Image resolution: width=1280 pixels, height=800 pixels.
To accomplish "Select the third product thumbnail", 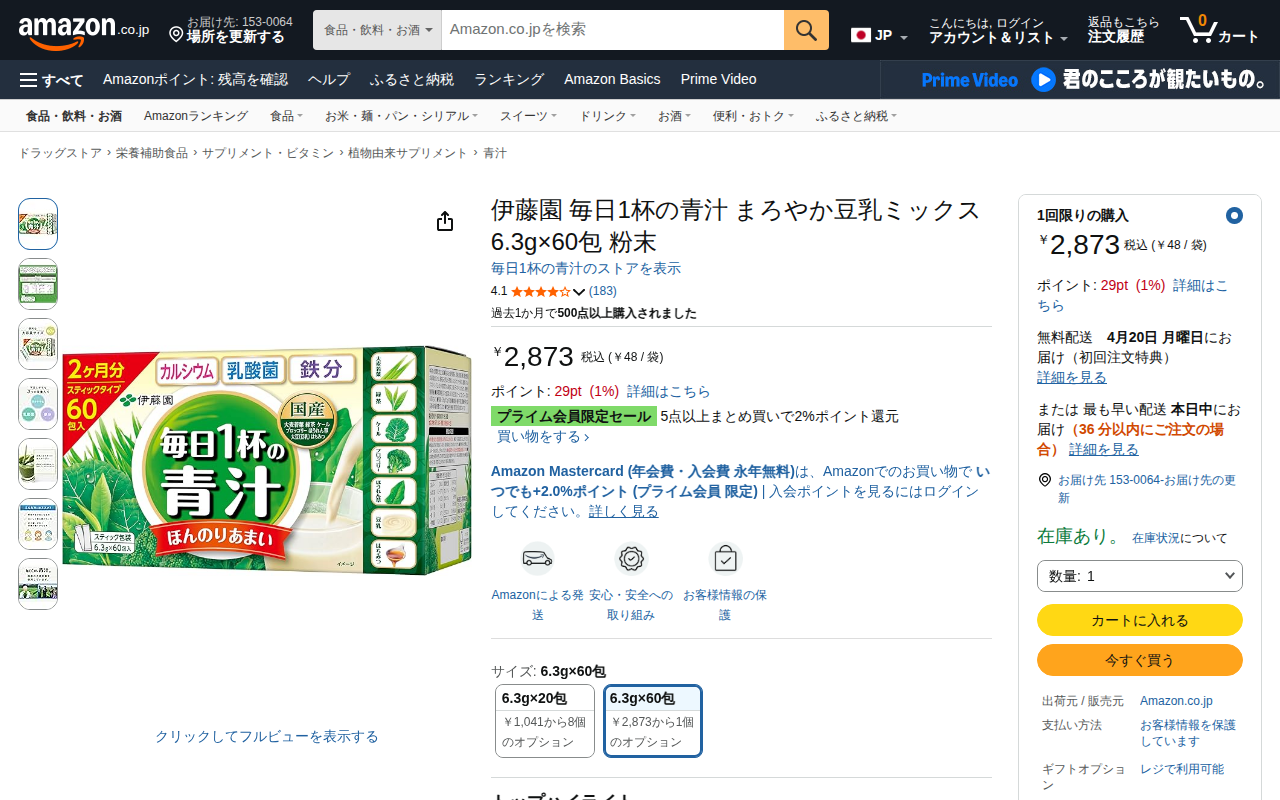I will [x=38, y=344].
